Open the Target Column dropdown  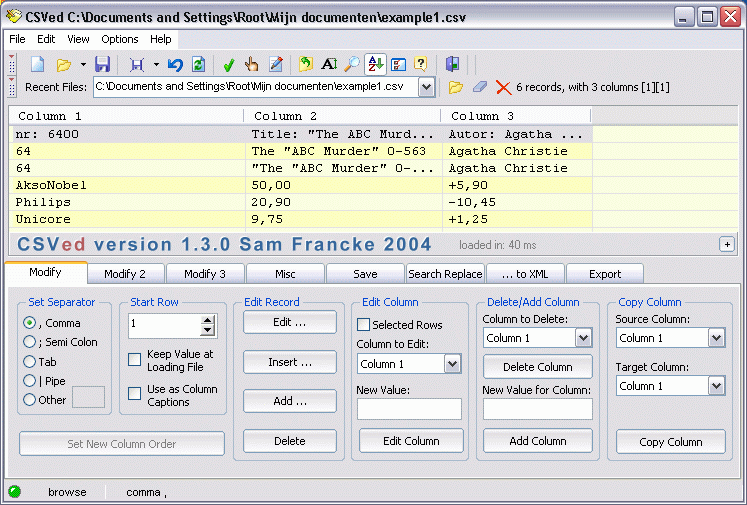click(716, 386)
